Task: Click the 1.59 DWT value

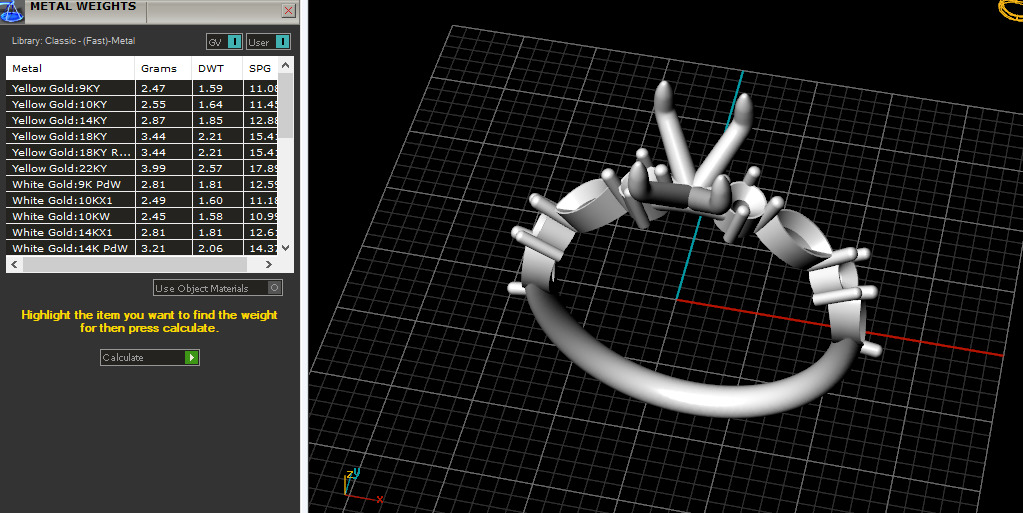Action: pos(211,88)
